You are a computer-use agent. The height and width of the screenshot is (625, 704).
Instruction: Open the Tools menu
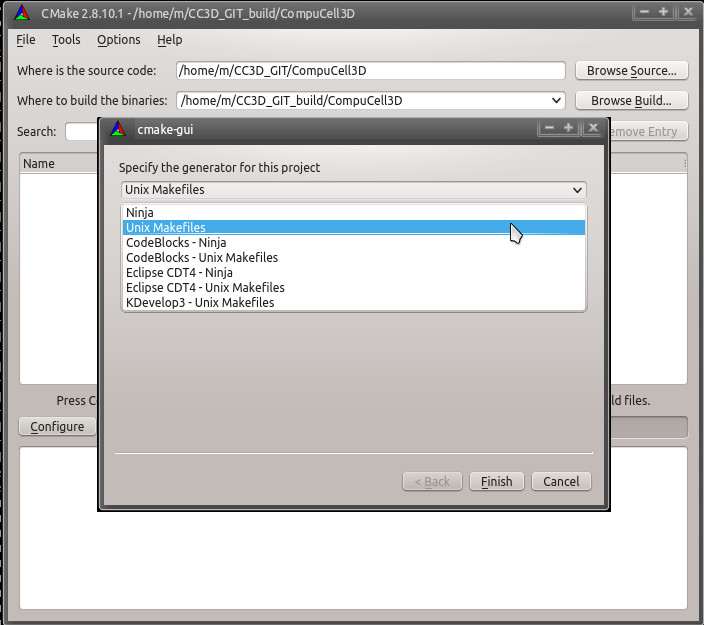click(66, 40)
